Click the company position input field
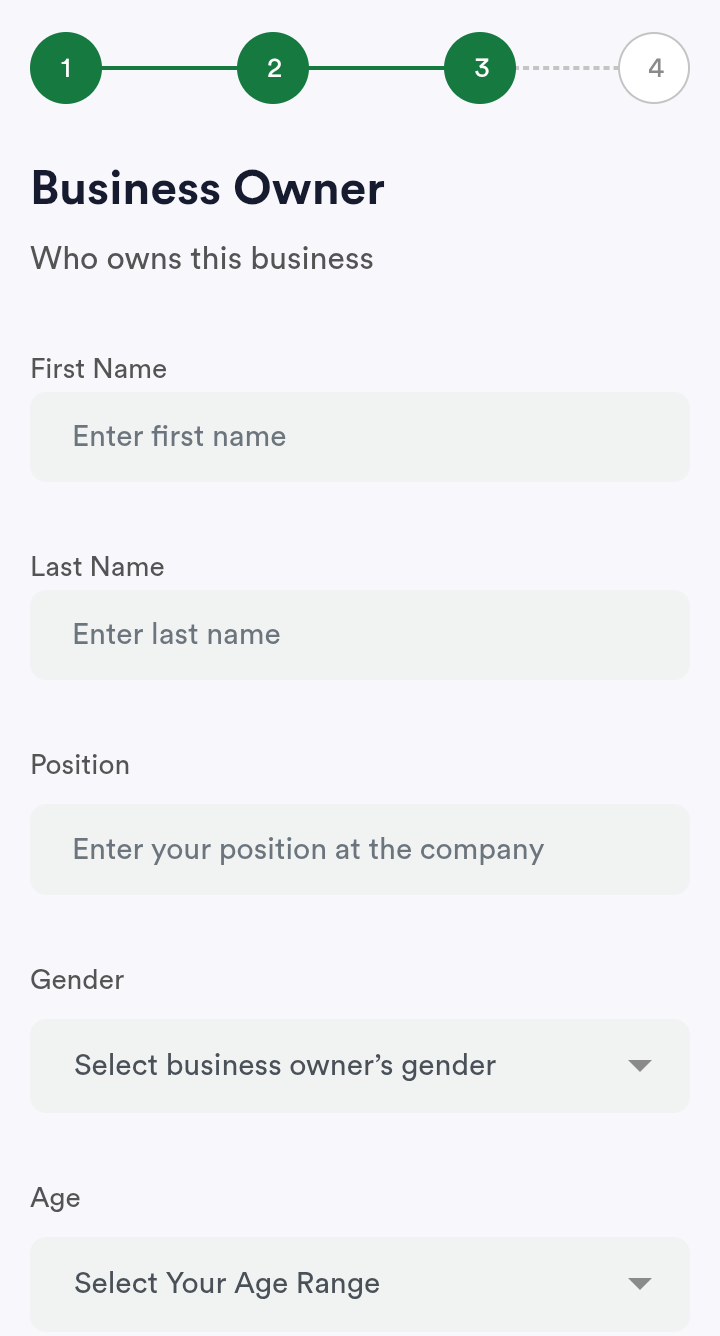720x1336 pixels. tap(360, 850)
